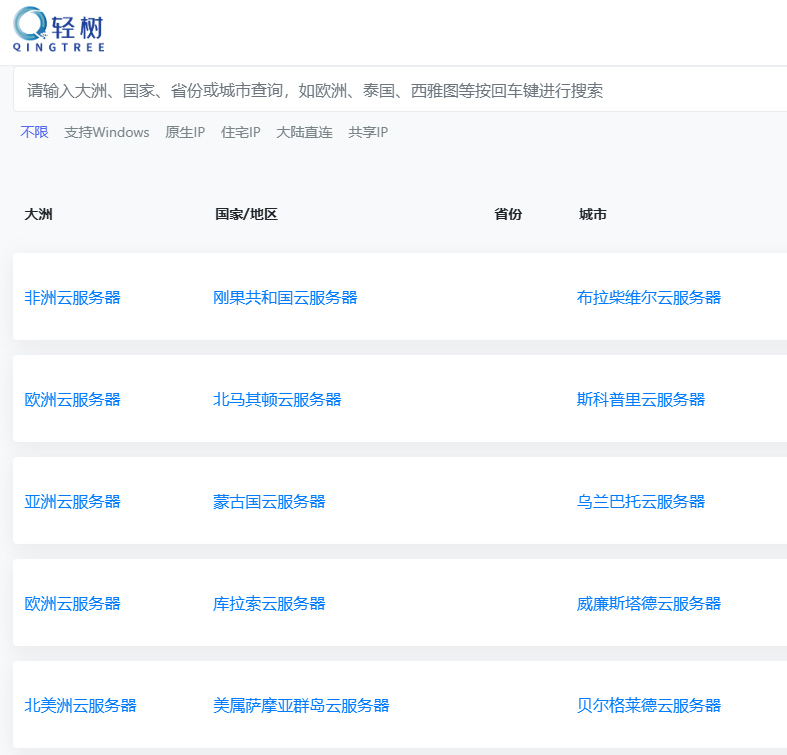This screenshot has height=755, width=787.
Task: Open 库拉索云服务器 link
Action: click(269, 603)
